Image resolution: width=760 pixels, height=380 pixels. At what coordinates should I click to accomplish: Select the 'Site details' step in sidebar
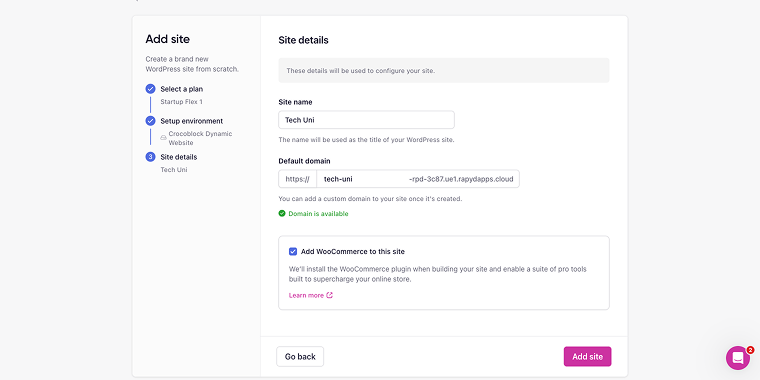179,157
